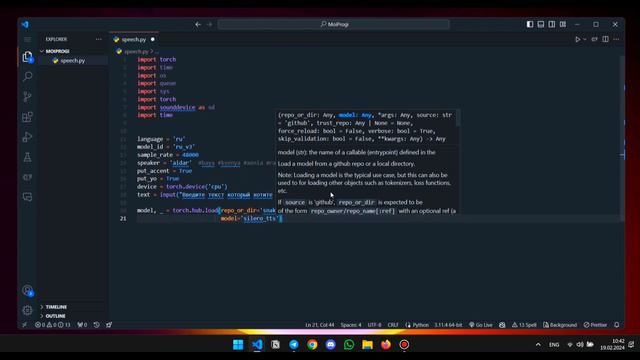This screenshot has width=640, height=360.
Task: Change line endings via CRLF
Action: point(393,325)
